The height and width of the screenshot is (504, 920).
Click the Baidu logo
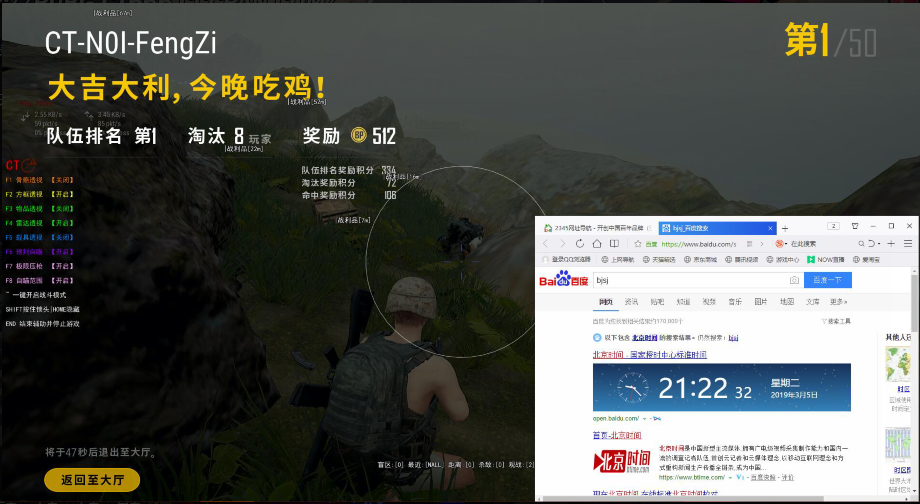click(x=564, y=279)
